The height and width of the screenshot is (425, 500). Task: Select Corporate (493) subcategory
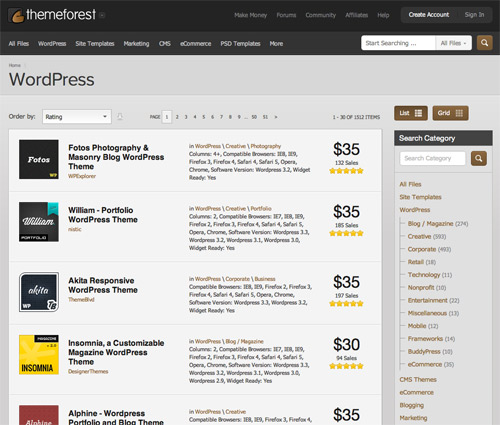[x=429, y=249]
